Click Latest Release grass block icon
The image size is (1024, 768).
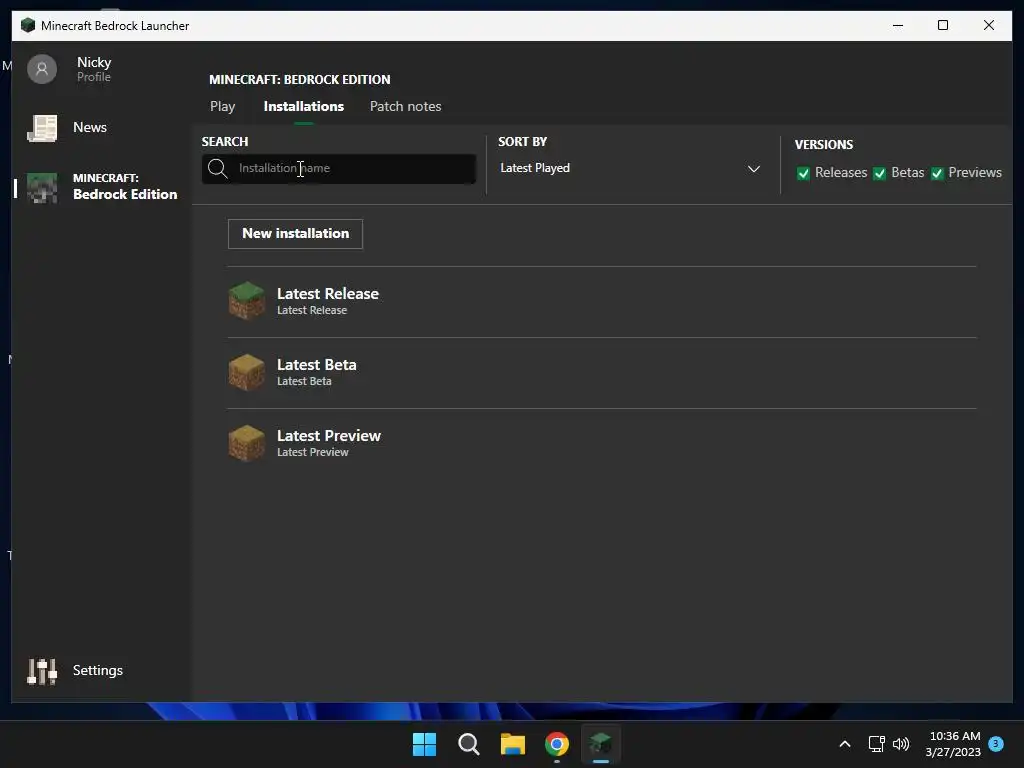(x=246, y=300)
